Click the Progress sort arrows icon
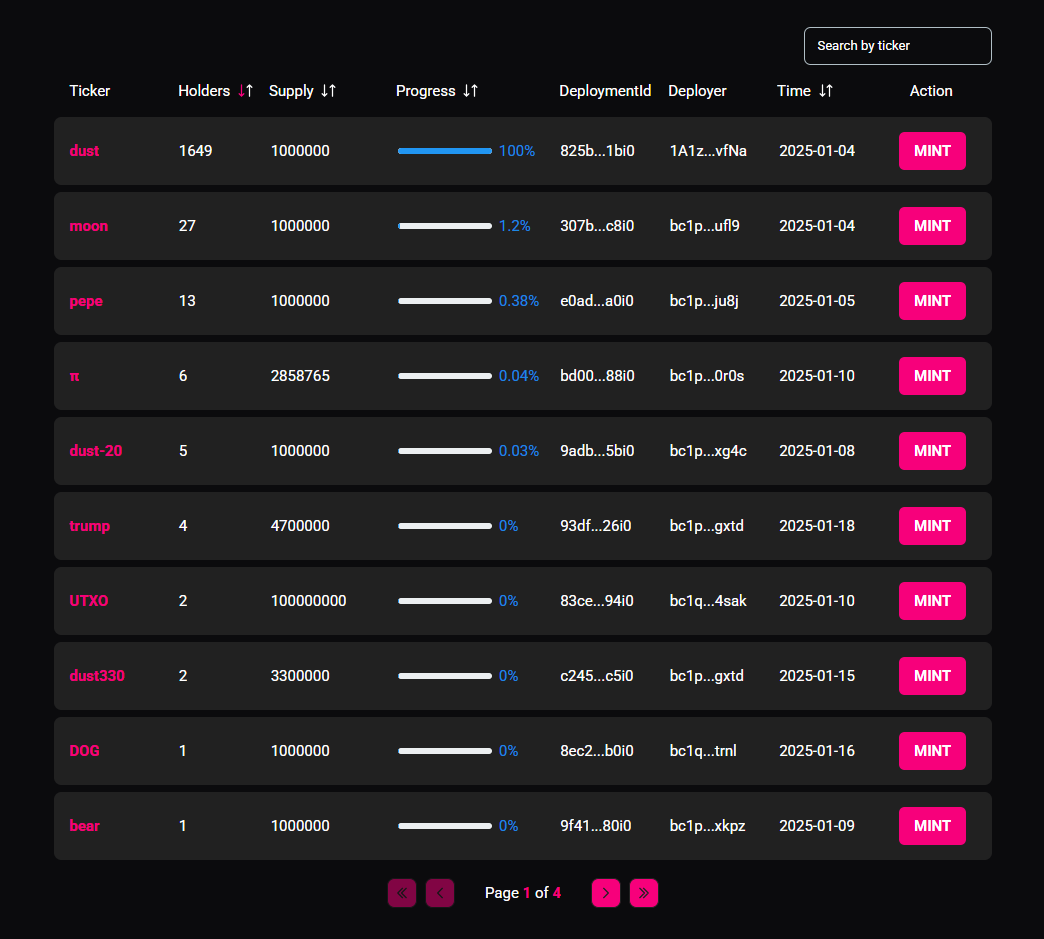Viewport: 1044px width, 939px height. coord(471,91)
